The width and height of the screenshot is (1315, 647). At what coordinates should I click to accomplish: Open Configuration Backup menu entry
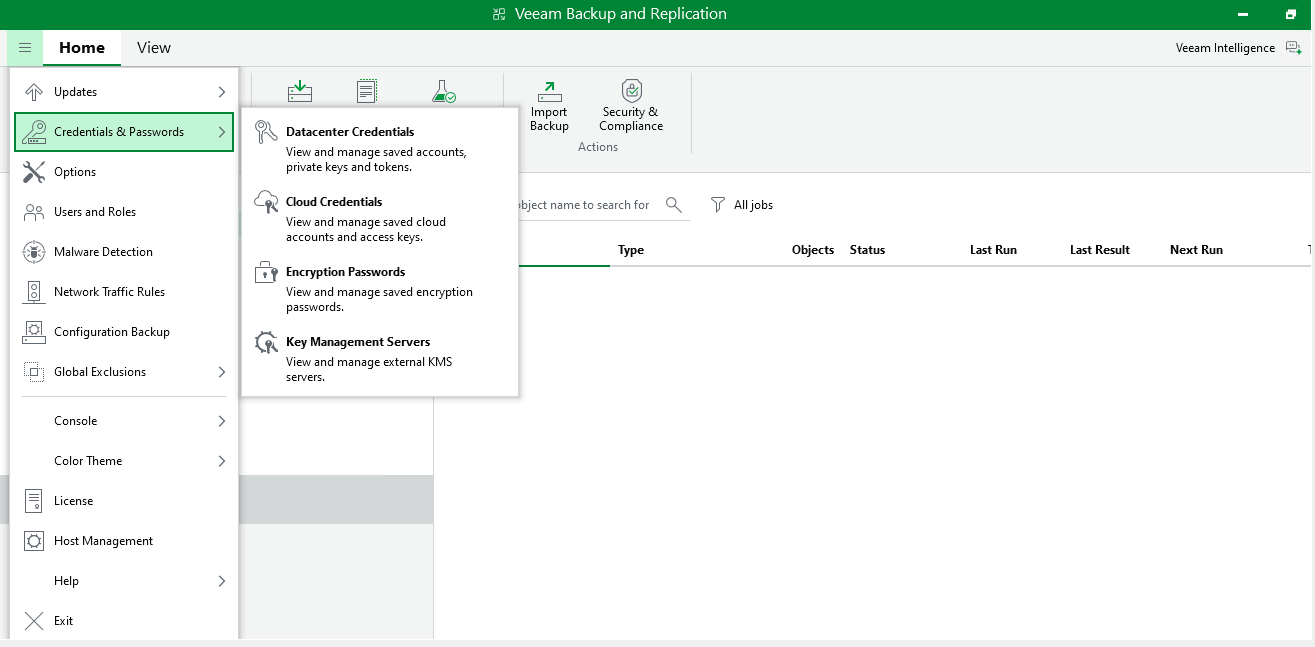(x=124, y=332)
